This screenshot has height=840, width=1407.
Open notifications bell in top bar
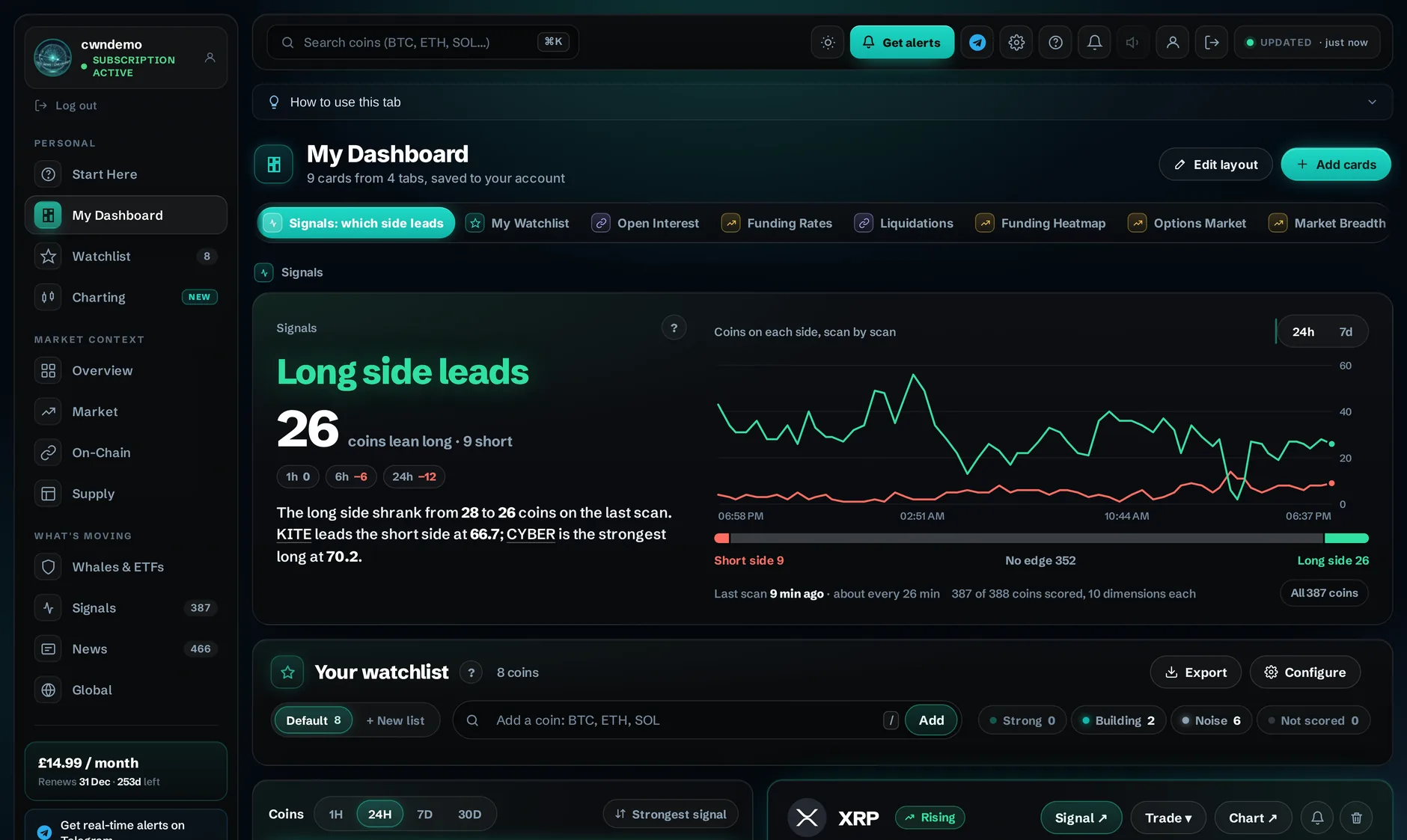[1094, 43]
